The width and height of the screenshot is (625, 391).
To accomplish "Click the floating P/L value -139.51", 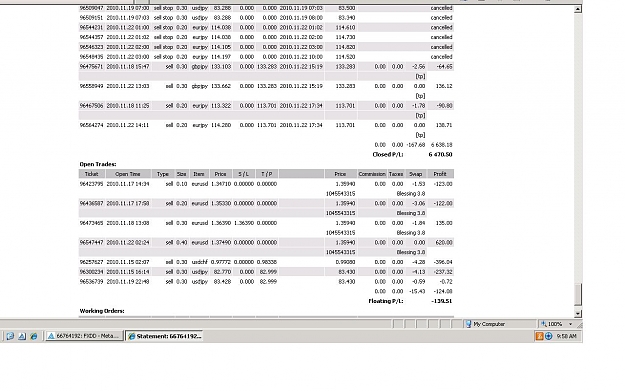I will (442, 301).
